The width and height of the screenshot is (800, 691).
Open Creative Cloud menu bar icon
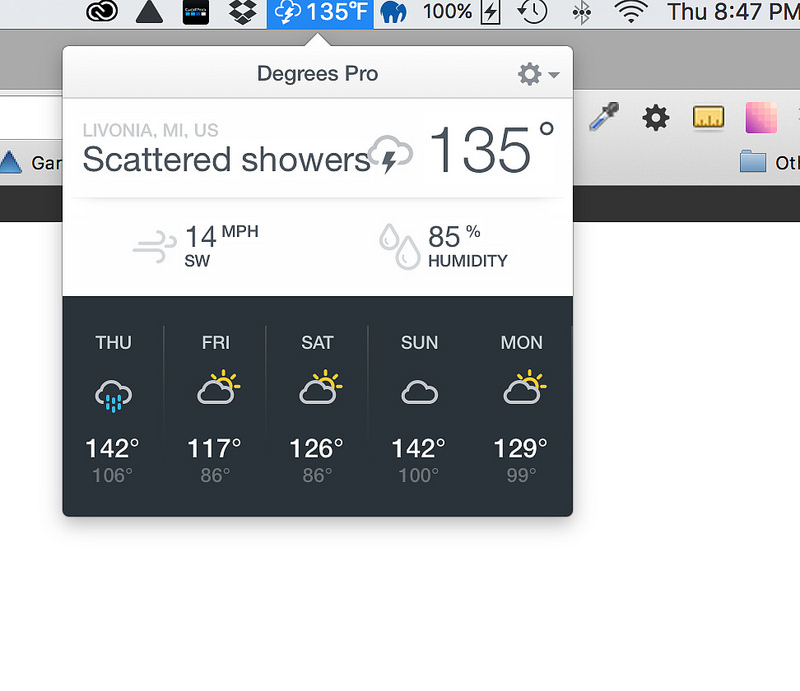(102, 12)
